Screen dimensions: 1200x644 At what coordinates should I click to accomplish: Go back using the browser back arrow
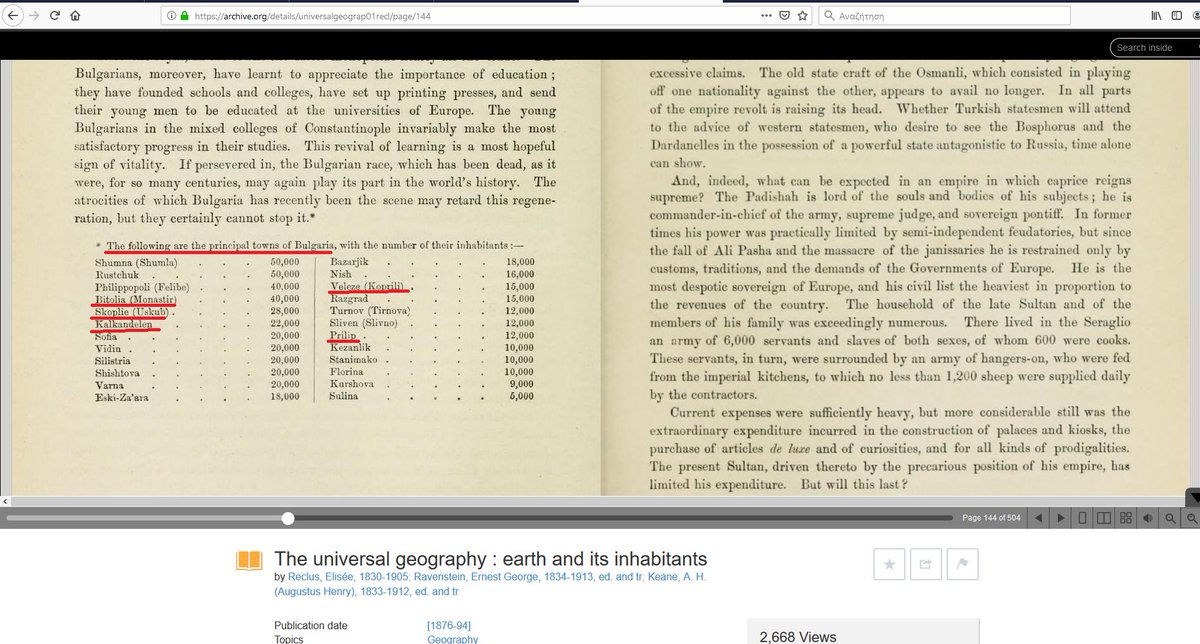[x=12, y=16]
